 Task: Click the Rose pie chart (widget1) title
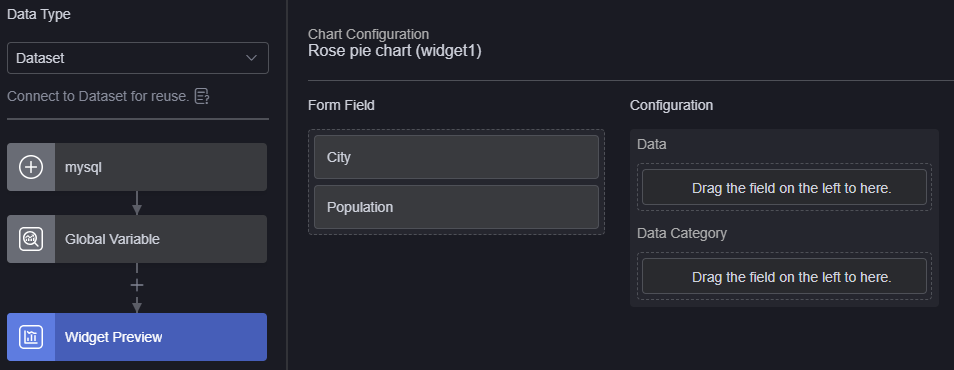[395, 51]
